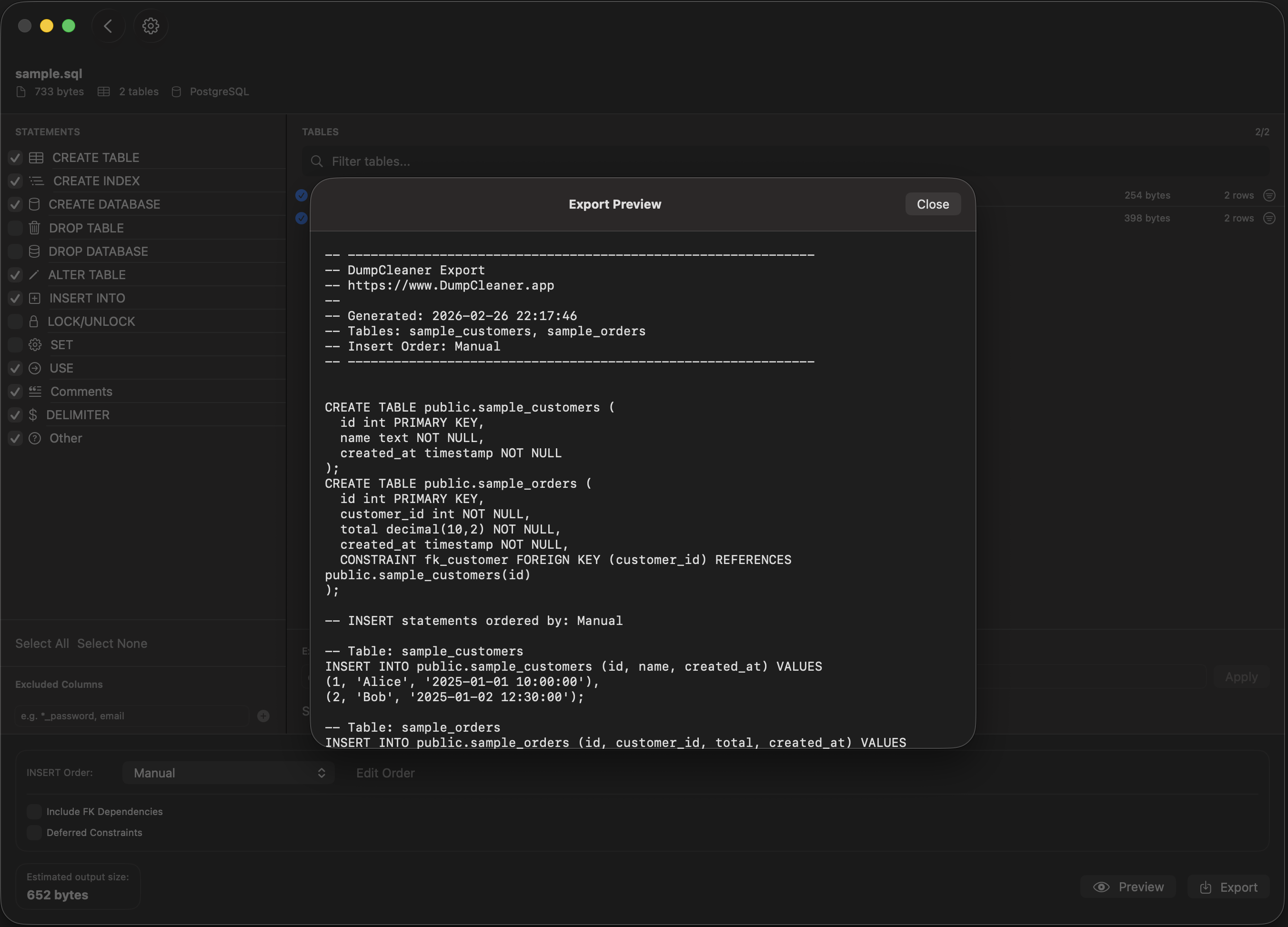Open the INSERT Order dropdown set to Manual
The height and width of the screenshot is (927, 1288).
(228, 773)
